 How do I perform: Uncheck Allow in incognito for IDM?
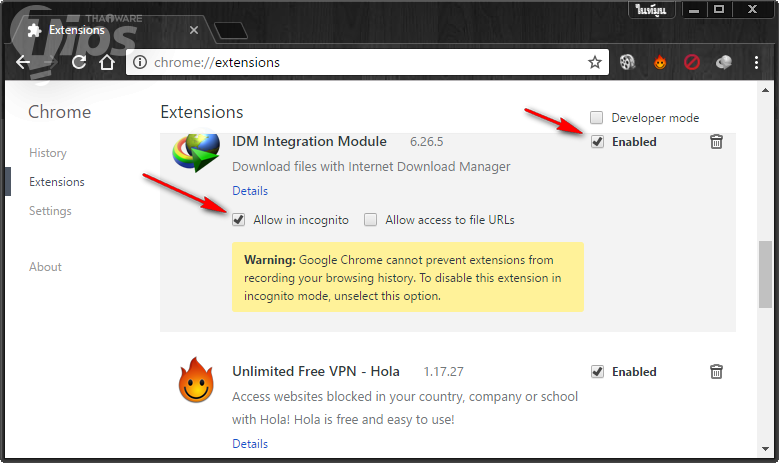click(239, 220)
